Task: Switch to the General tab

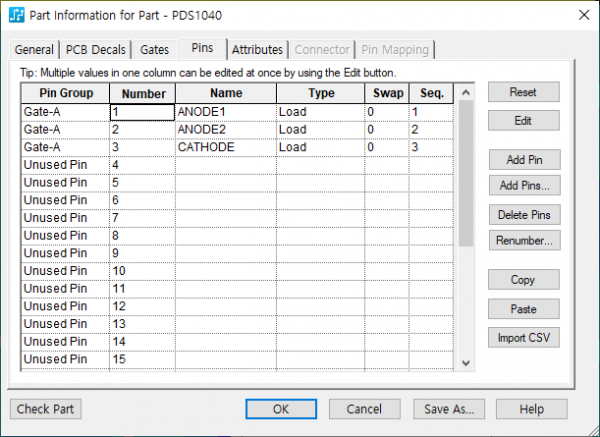Action: click(x=34, y=49)
